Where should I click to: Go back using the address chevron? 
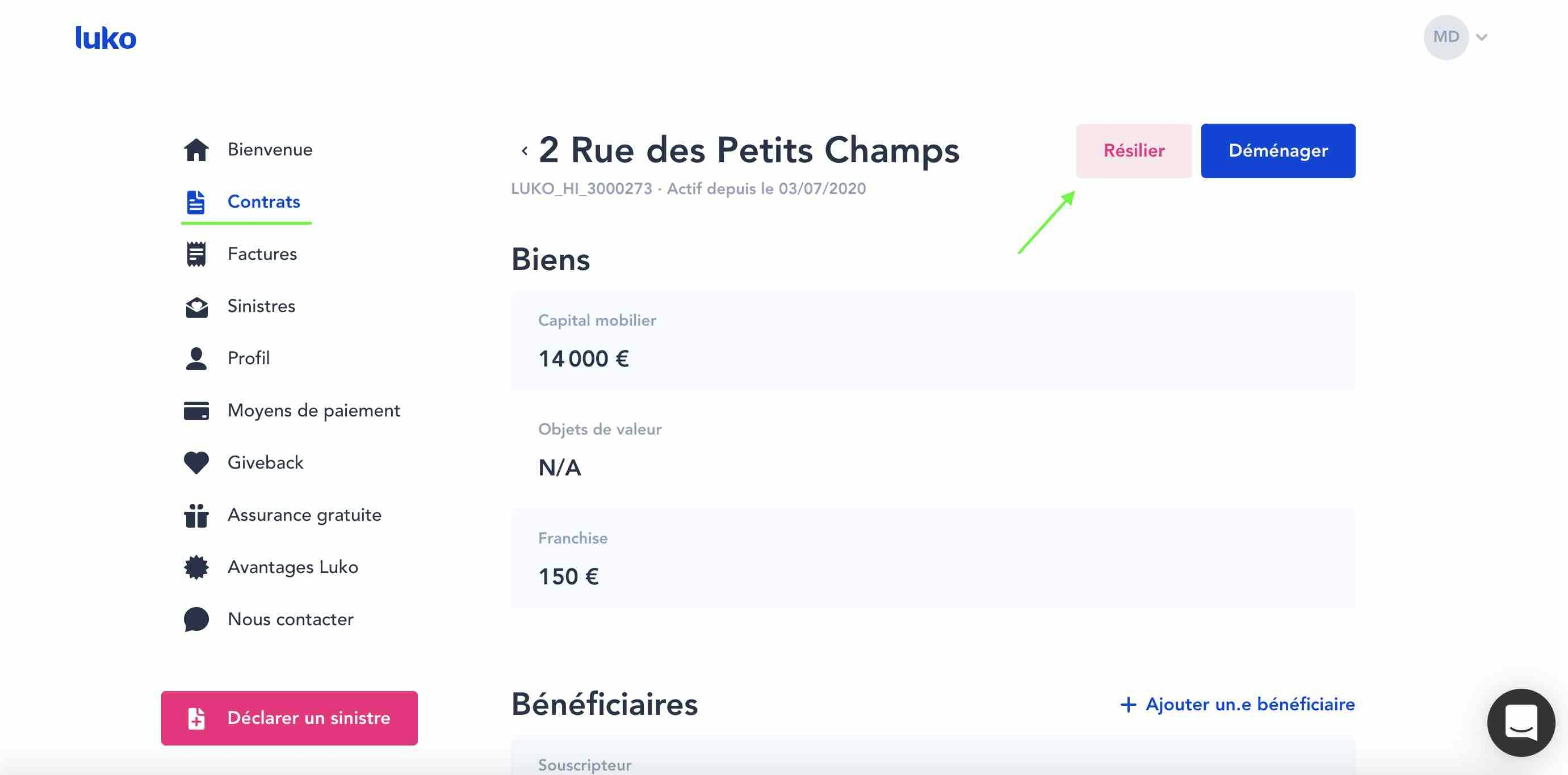coord(524,150)
